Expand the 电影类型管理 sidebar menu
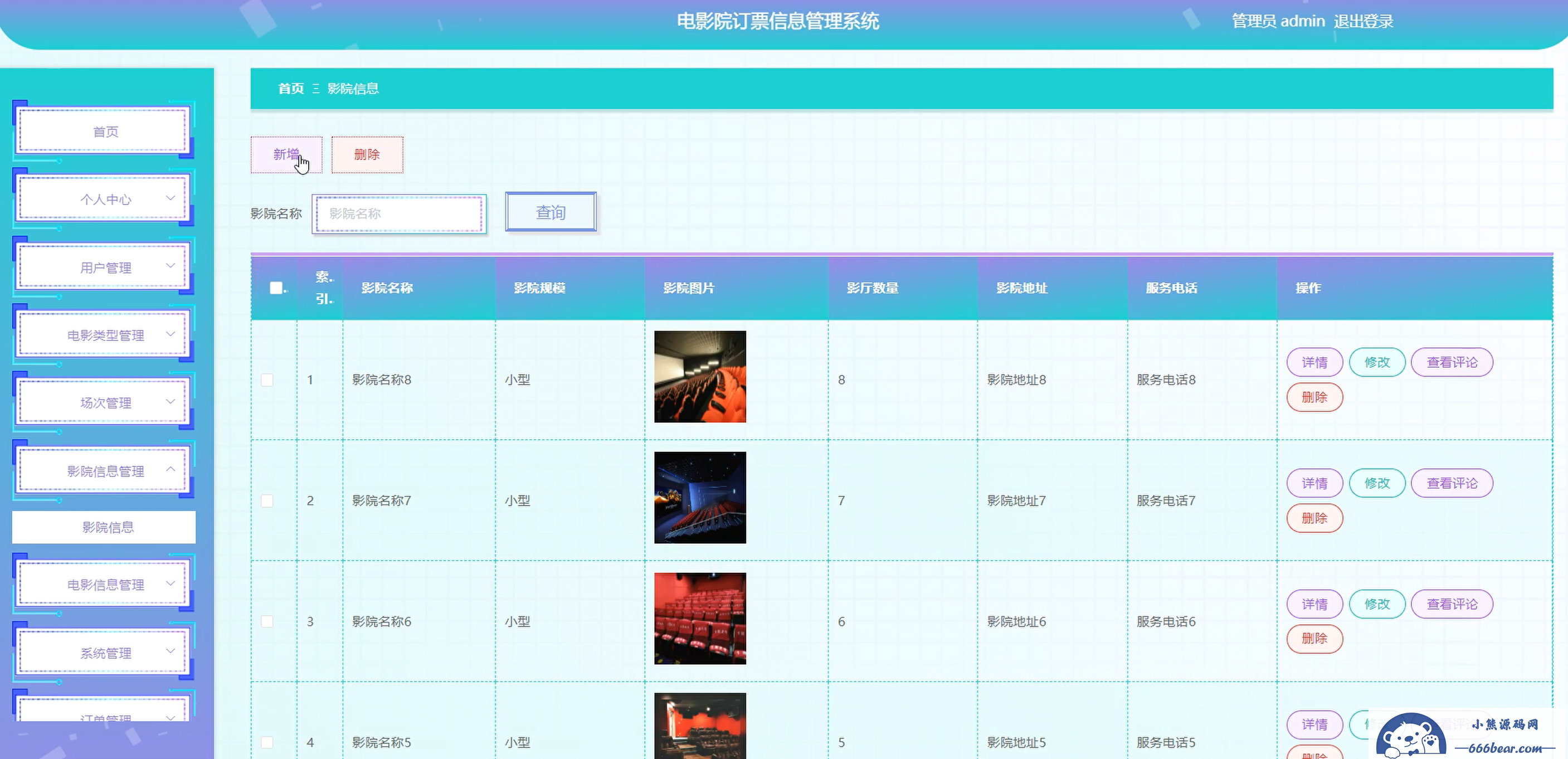 [x=104, y=335]
